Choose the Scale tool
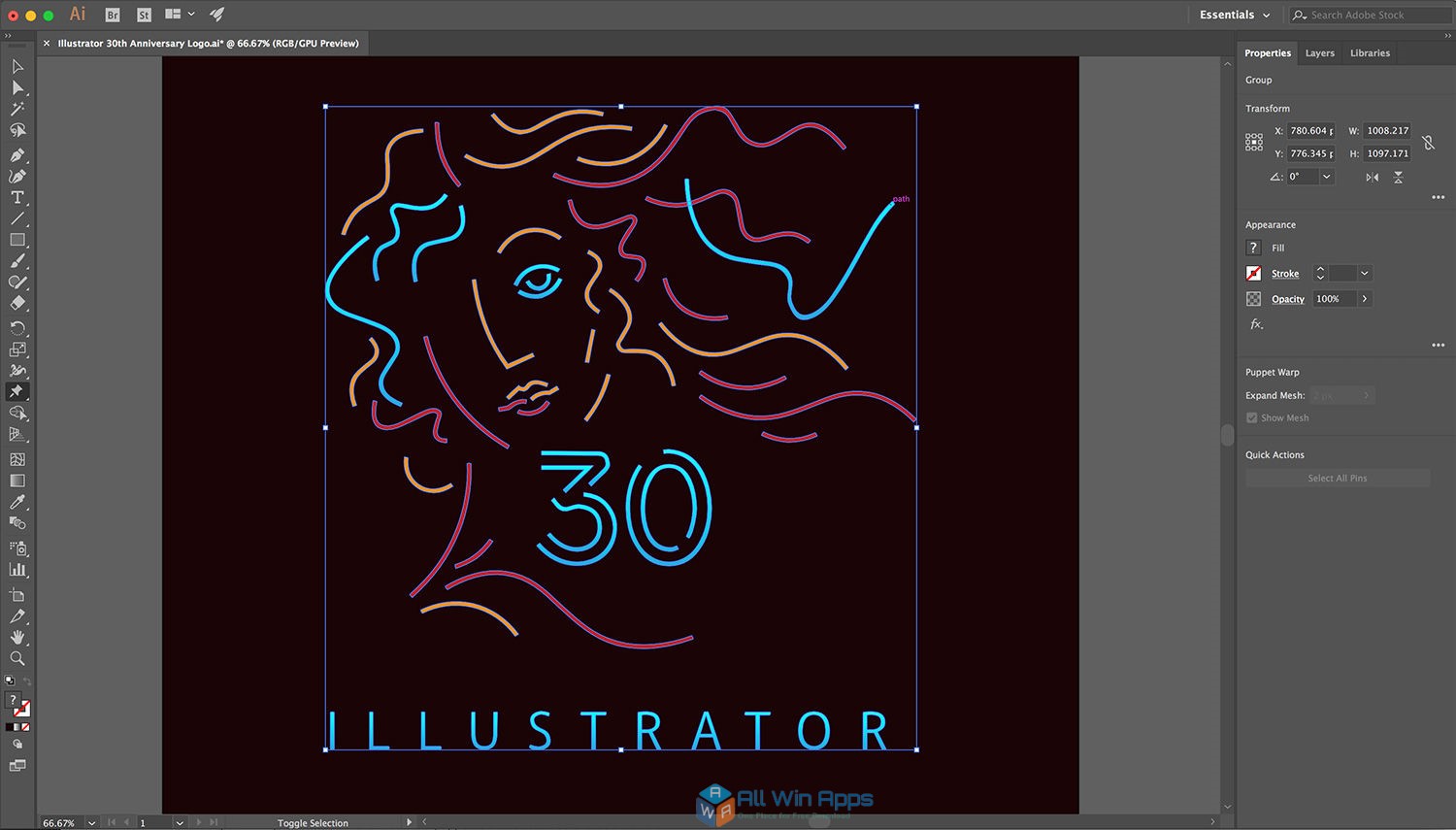The height and width of the screenshot is (830, 1456). coord(17,349)
